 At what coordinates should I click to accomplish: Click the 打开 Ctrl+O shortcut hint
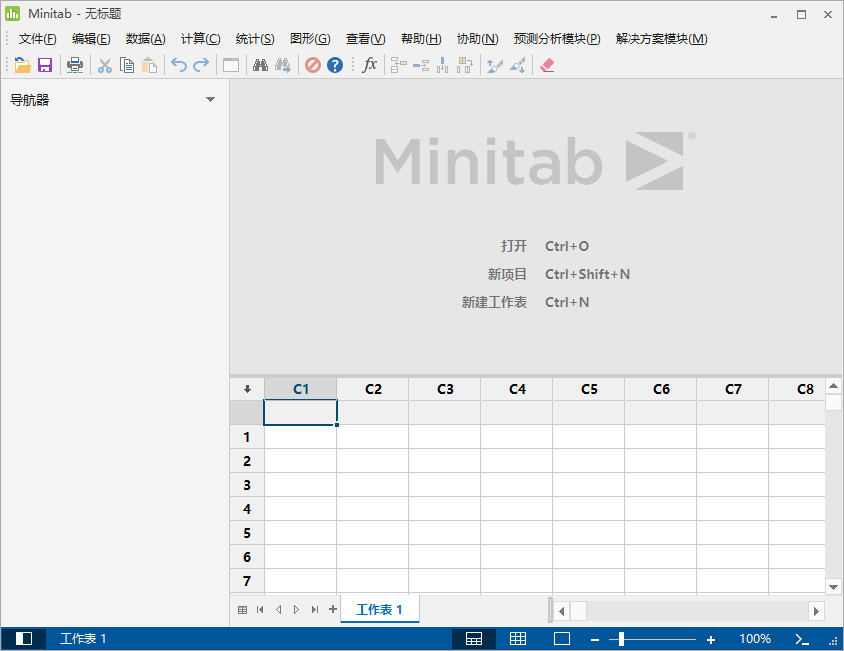pos(545,246)
